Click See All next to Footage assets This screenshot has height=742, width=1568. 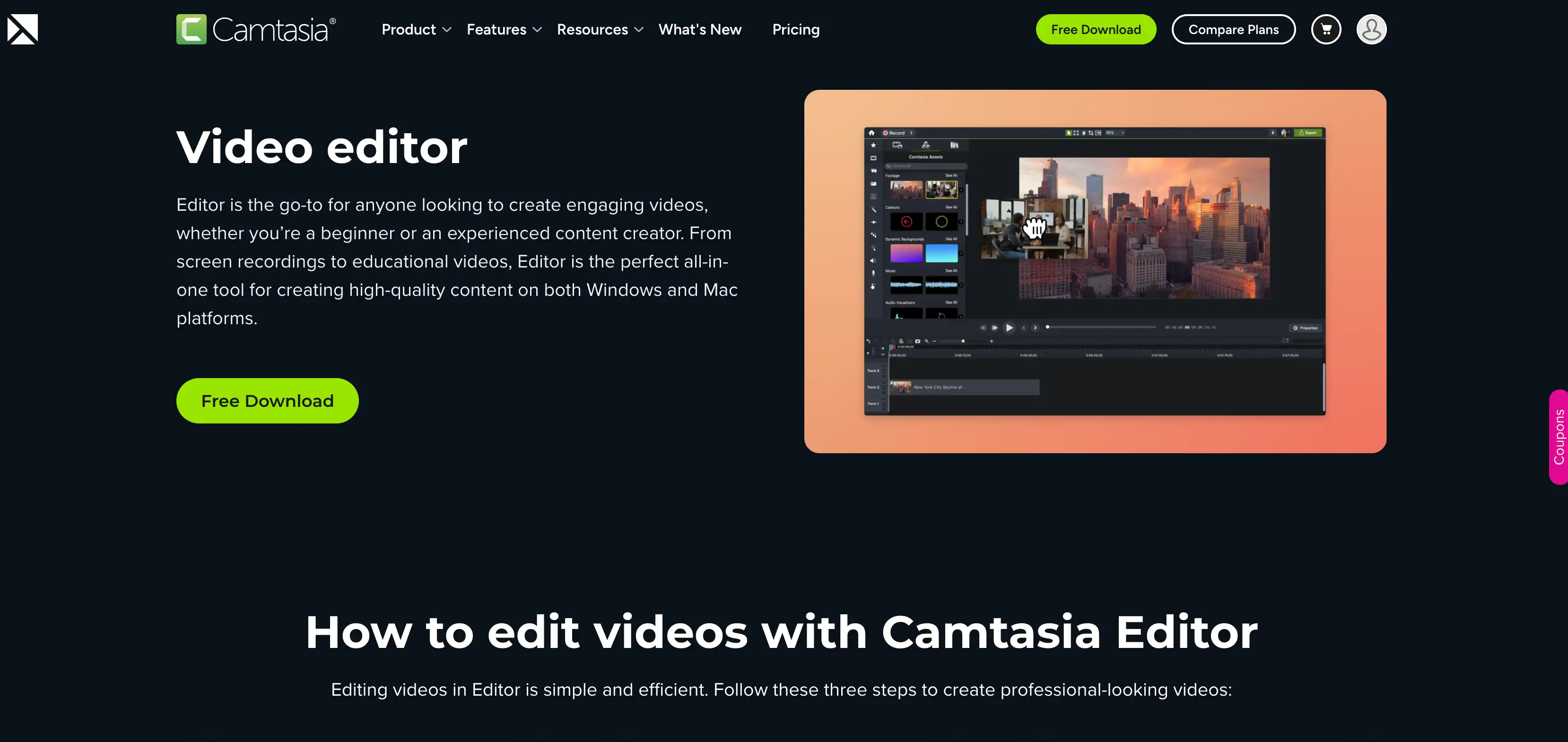click(x=952, y=175)
